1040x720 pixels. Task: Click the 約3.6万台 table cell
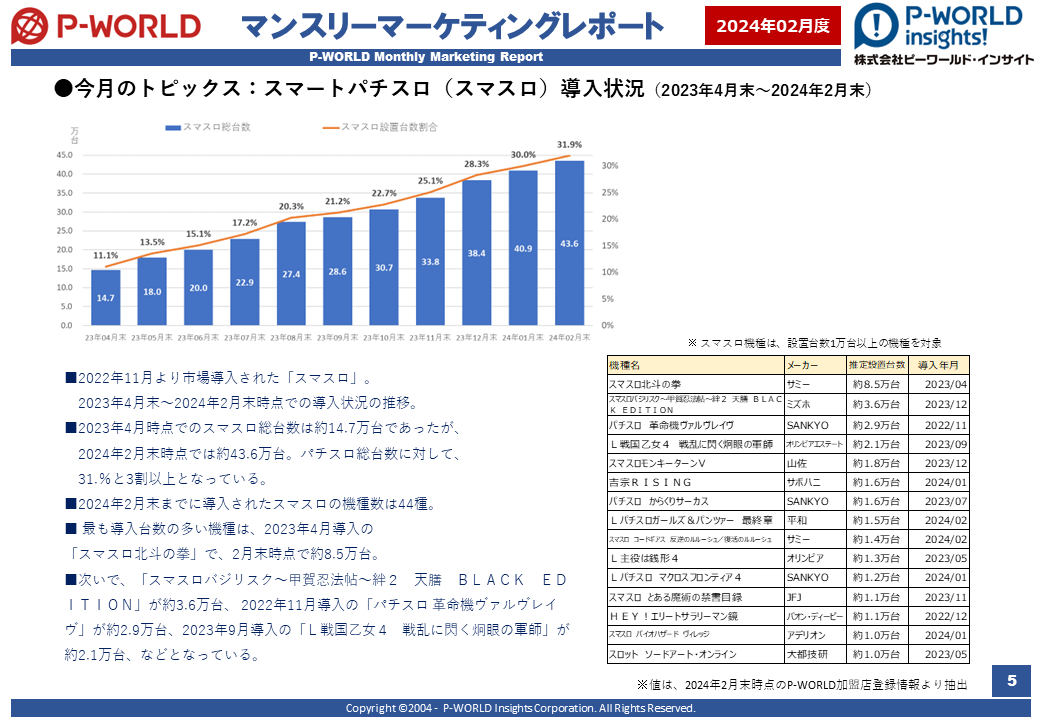tap(876, 404)
